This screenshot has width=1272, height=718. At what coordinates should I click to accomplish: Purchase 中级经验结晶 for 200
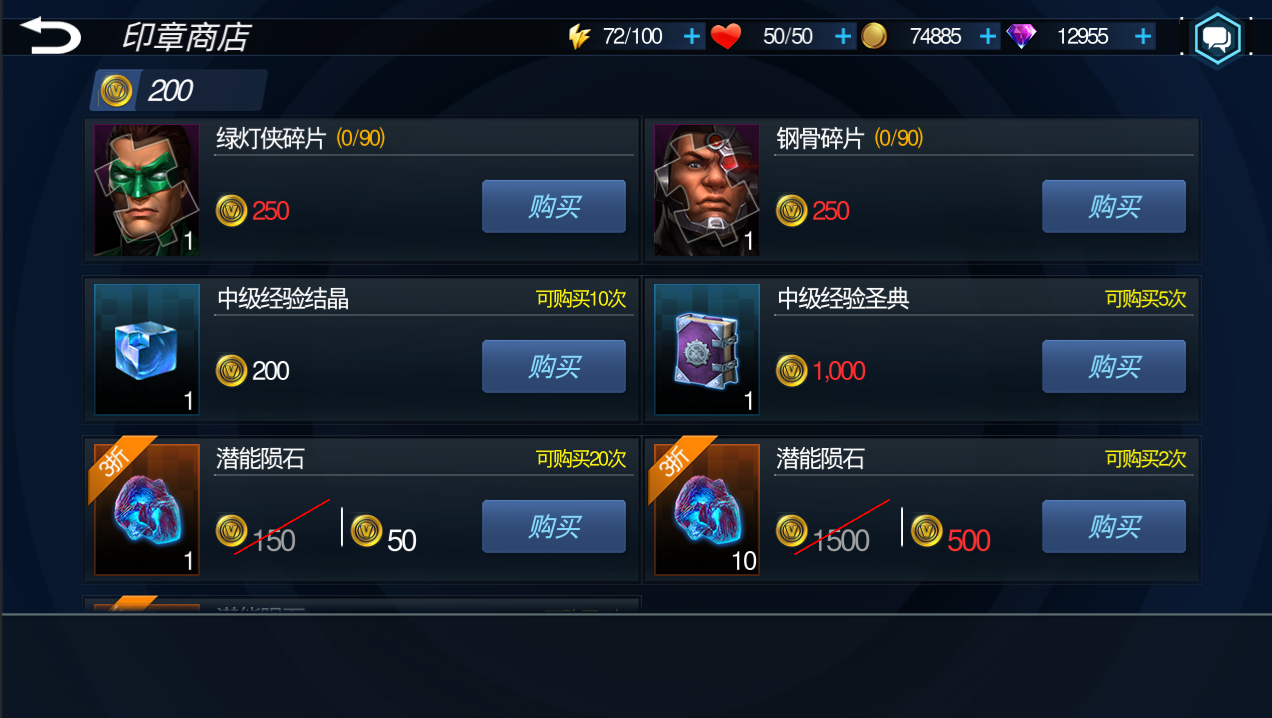(x=554, y=367)
